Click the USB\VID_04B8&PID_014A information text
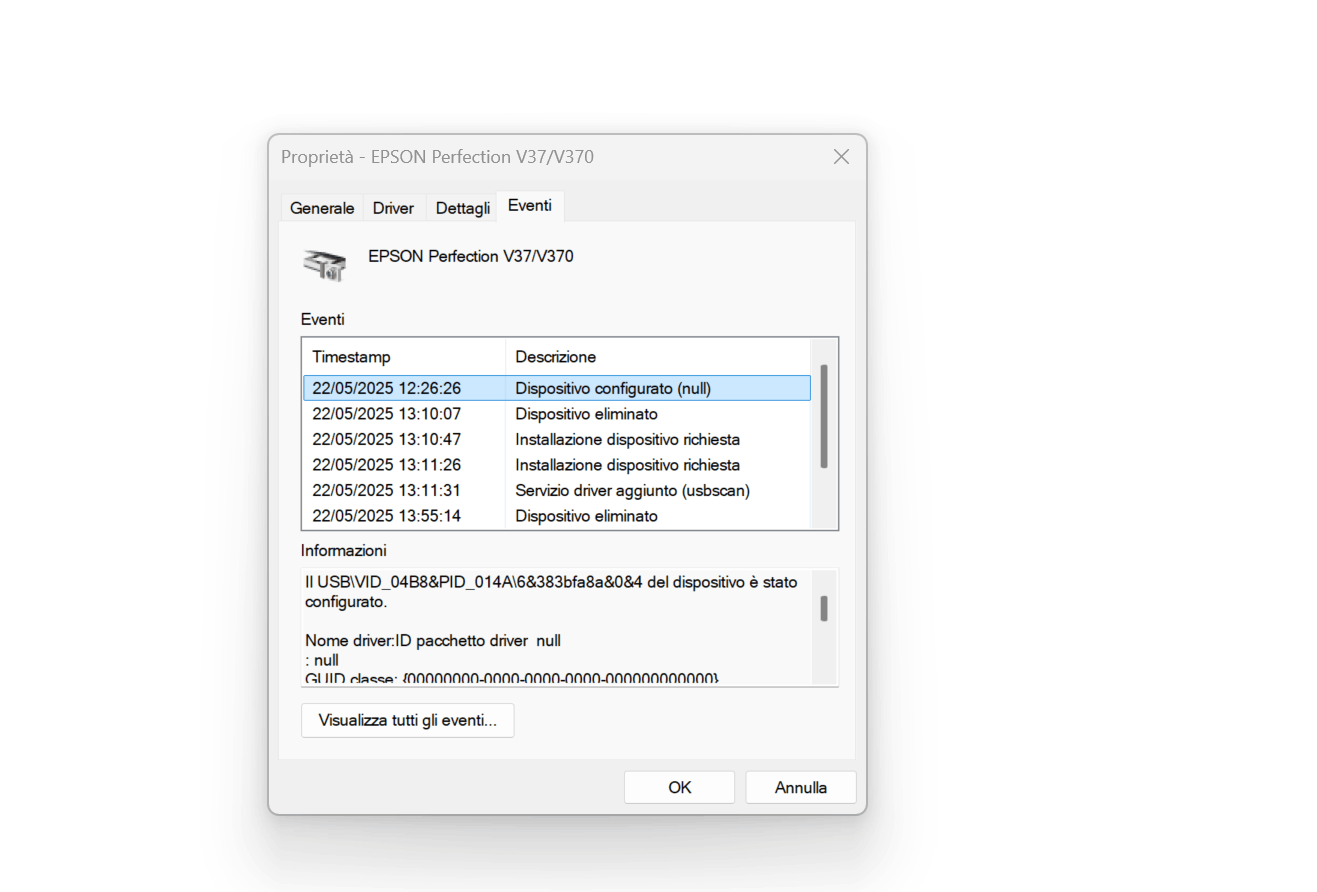This screenshot has height=892, width=1317. click(x=551, y=592)
